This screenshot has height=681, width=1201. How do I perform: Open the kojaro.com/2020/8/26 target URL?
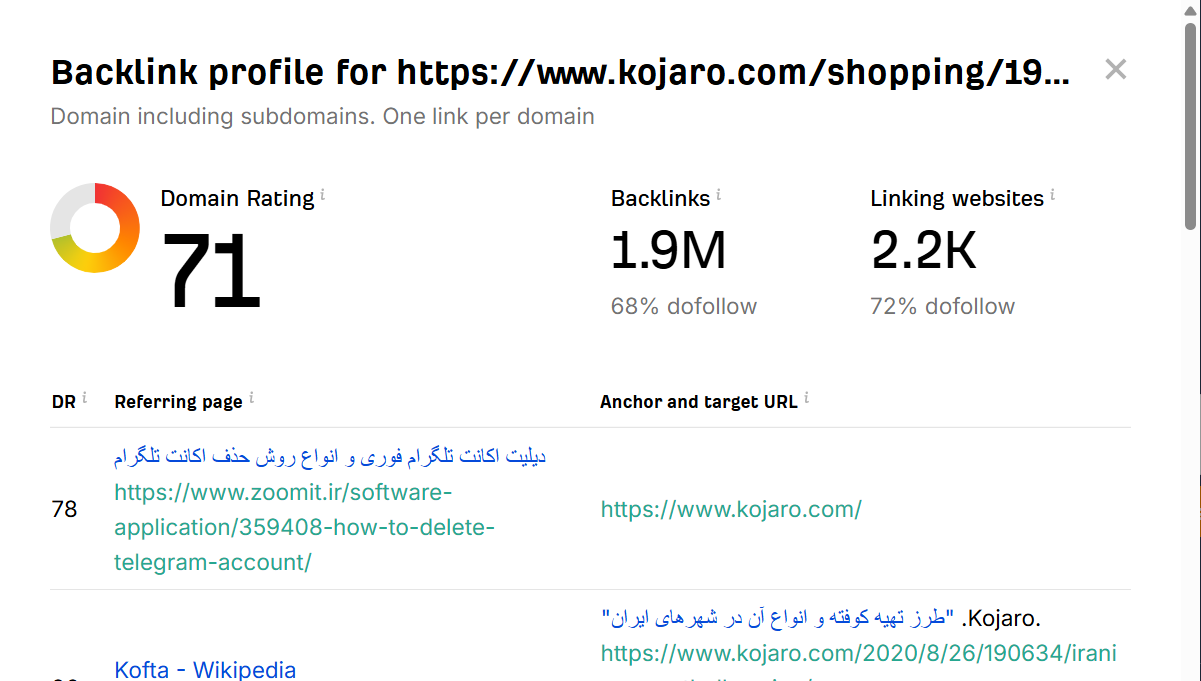pyautogui.click(x=858, y=653)
